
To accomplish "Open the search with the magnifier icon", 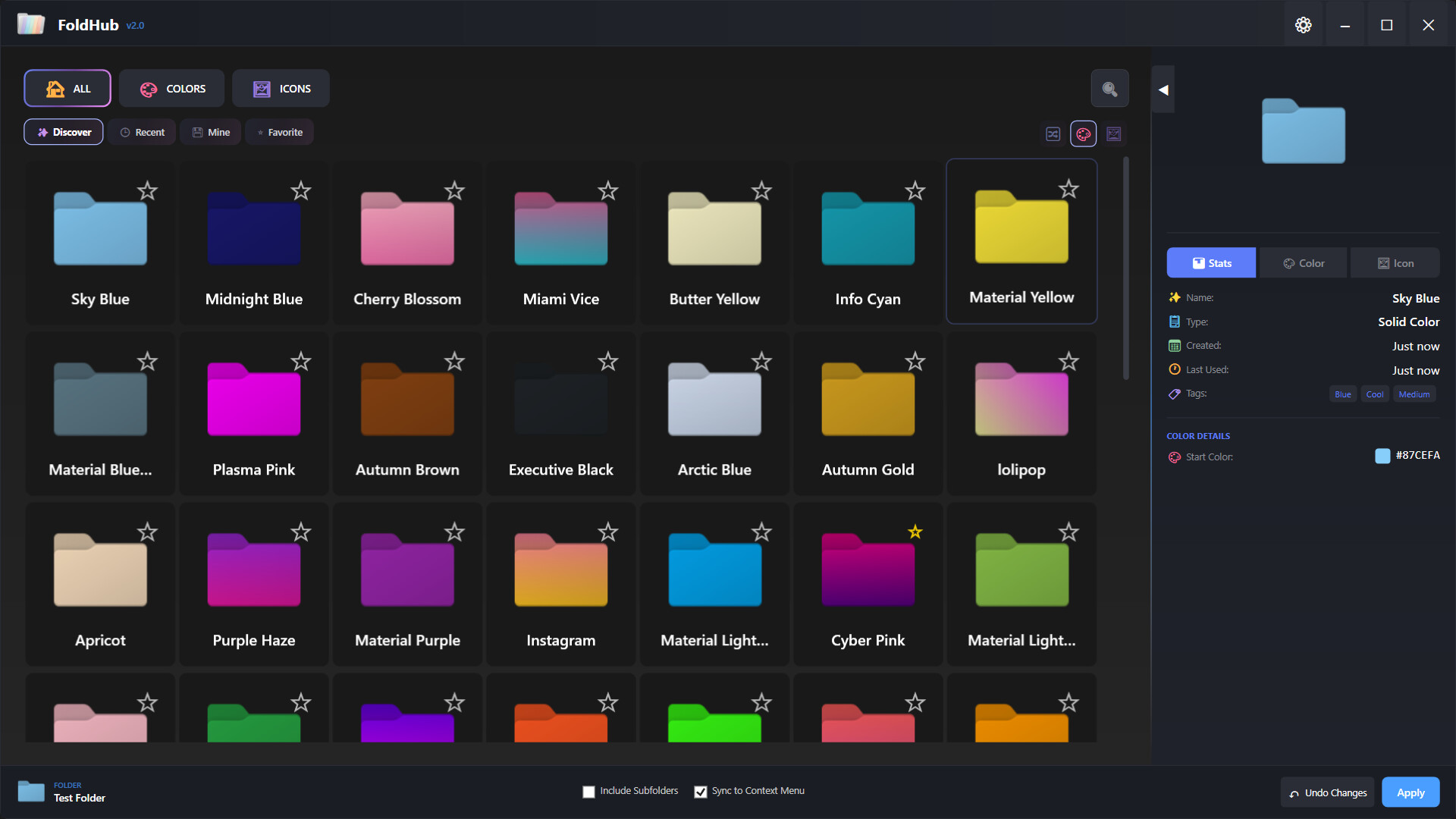I will [1109, 88].
